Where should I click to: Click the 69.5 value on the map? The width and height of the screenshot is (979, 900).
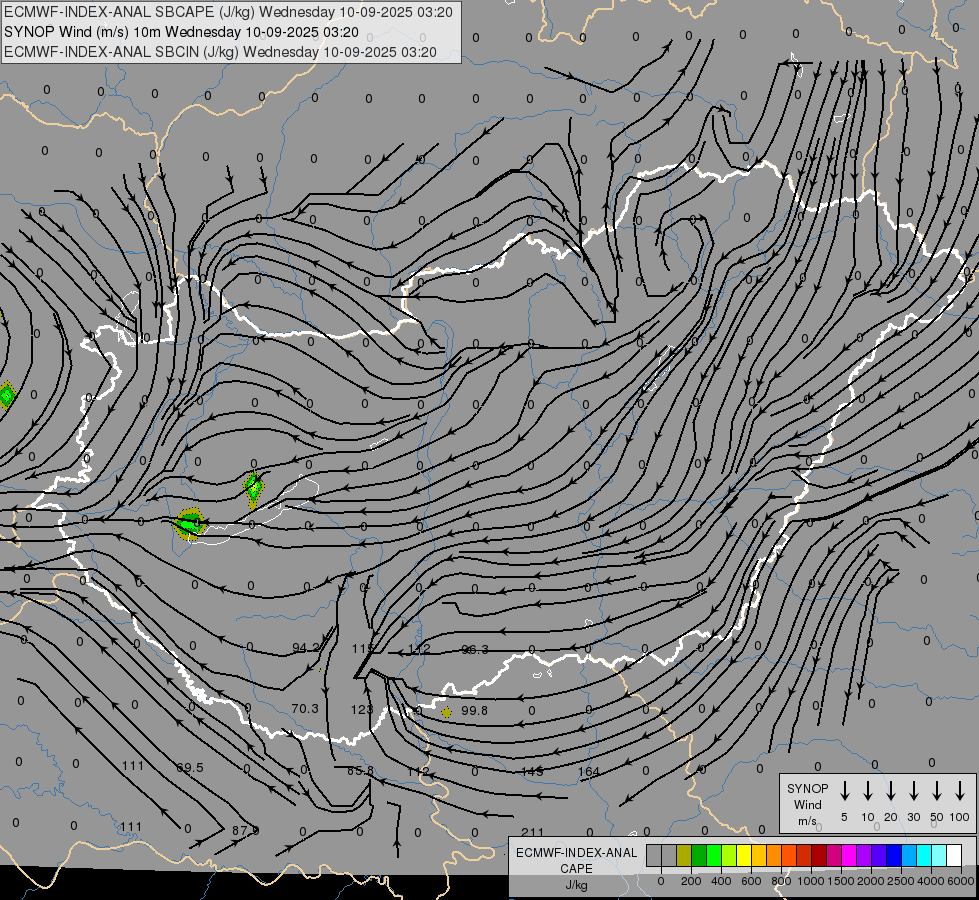190,767
